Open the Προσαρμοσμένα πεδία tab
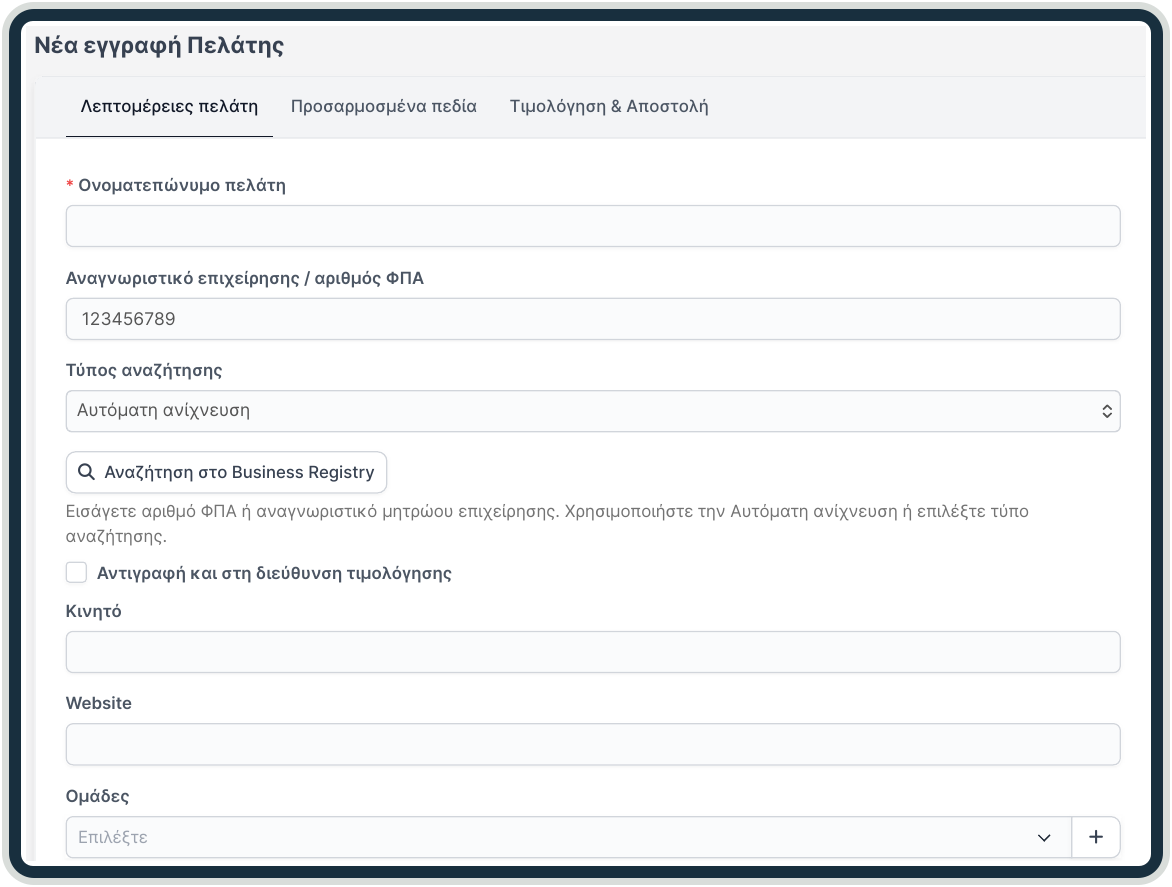 tap(383, 106)
